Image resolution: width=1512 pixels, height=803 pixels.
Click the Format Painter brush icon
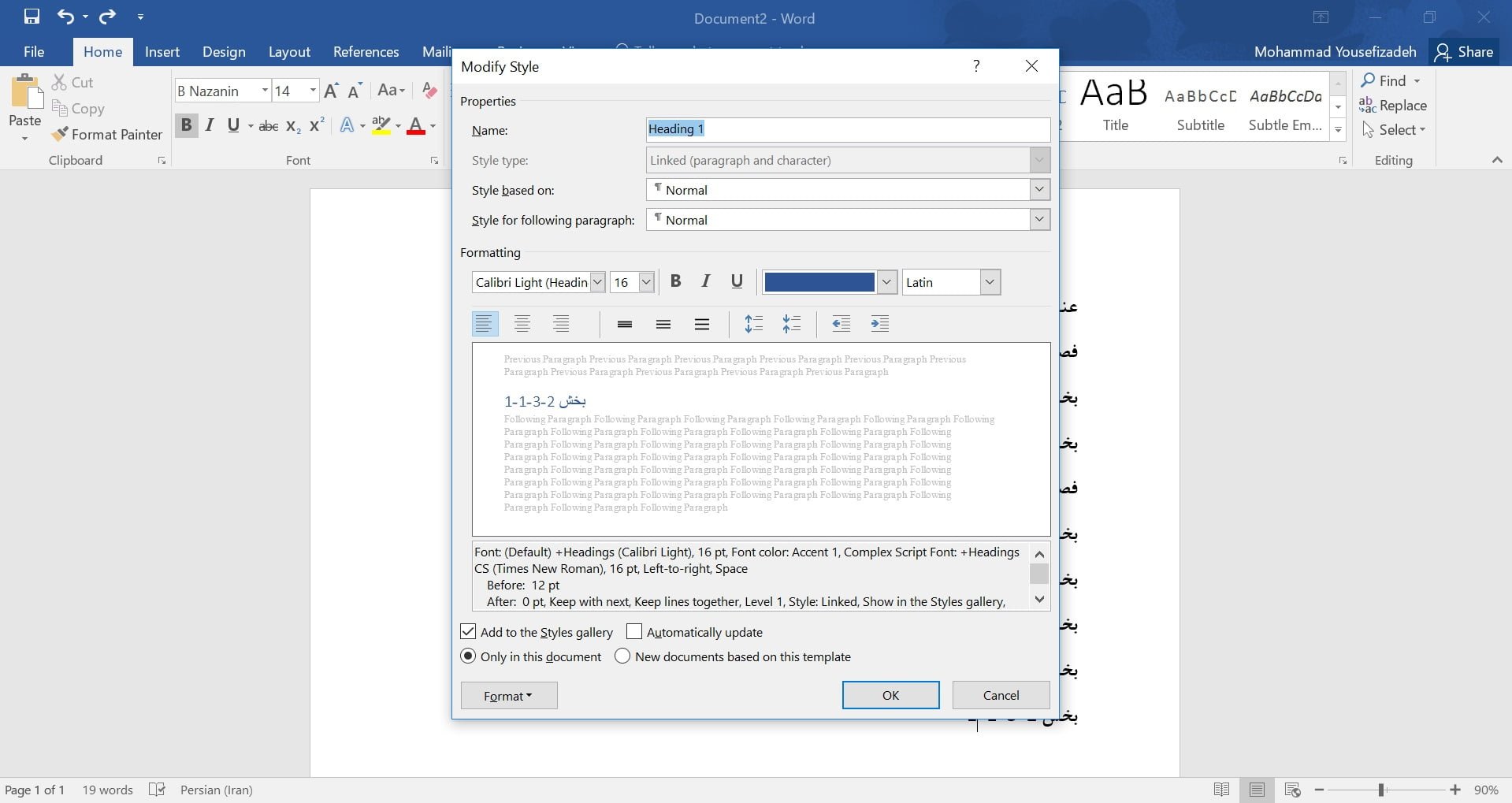(60, 135)
